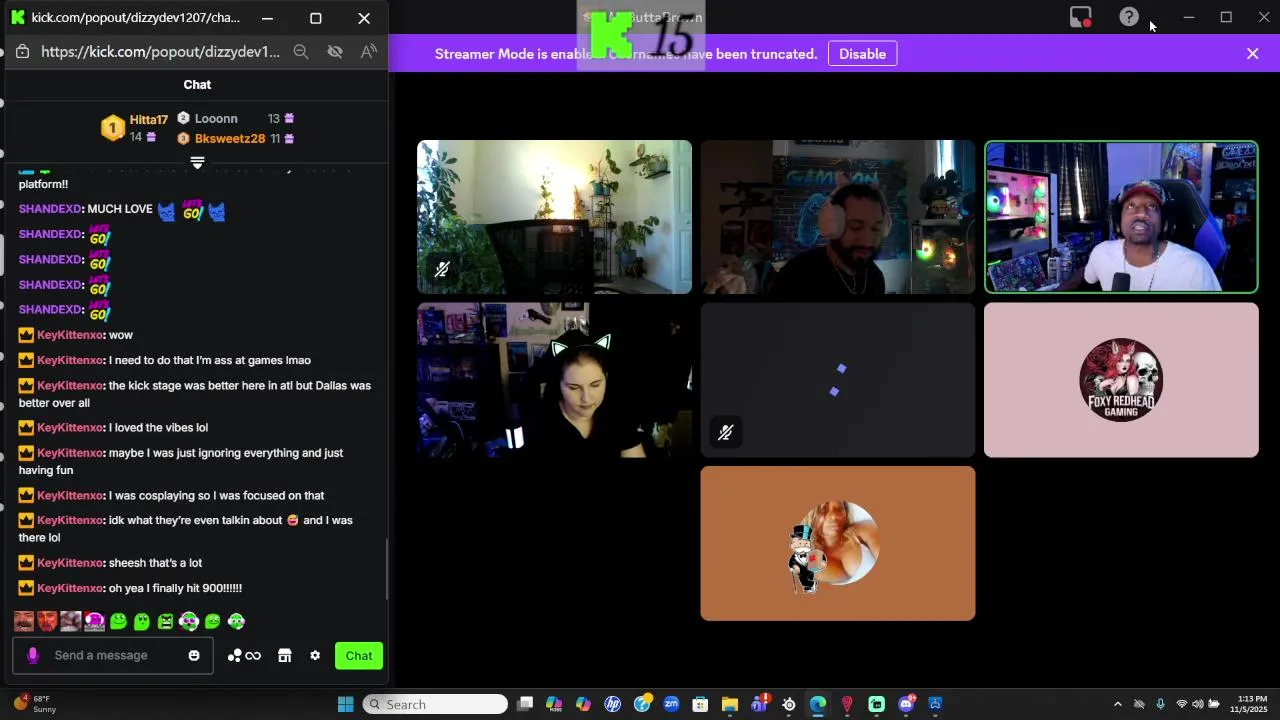Screen dimensions: 1280x720
Task: Open HP app from the taskbar
Action: point(613,704)
